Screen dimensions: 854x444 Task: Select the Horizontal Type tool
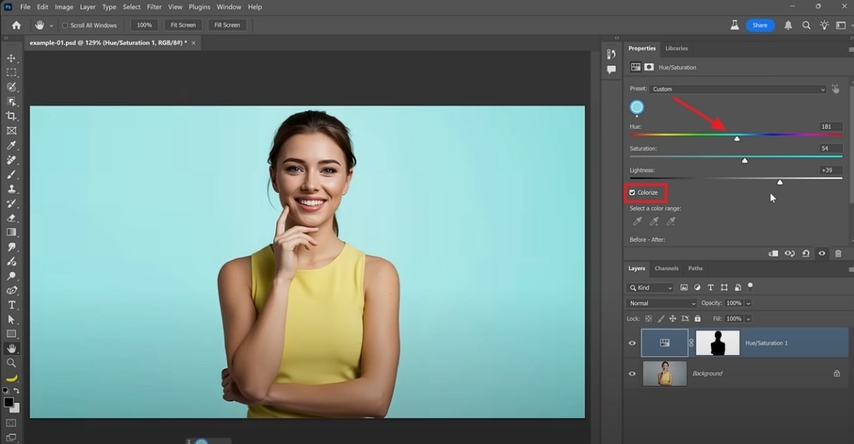coord(11,305)
